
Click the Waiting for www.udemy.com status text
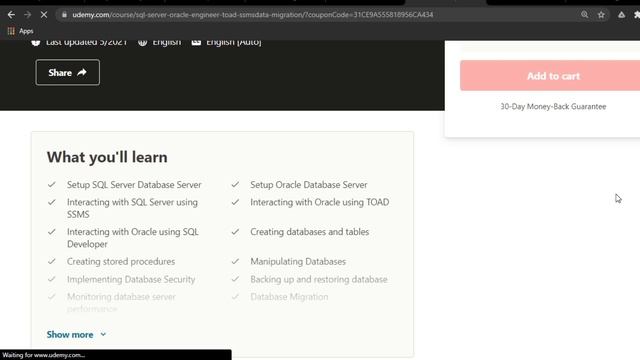click(x=43, y=355)
